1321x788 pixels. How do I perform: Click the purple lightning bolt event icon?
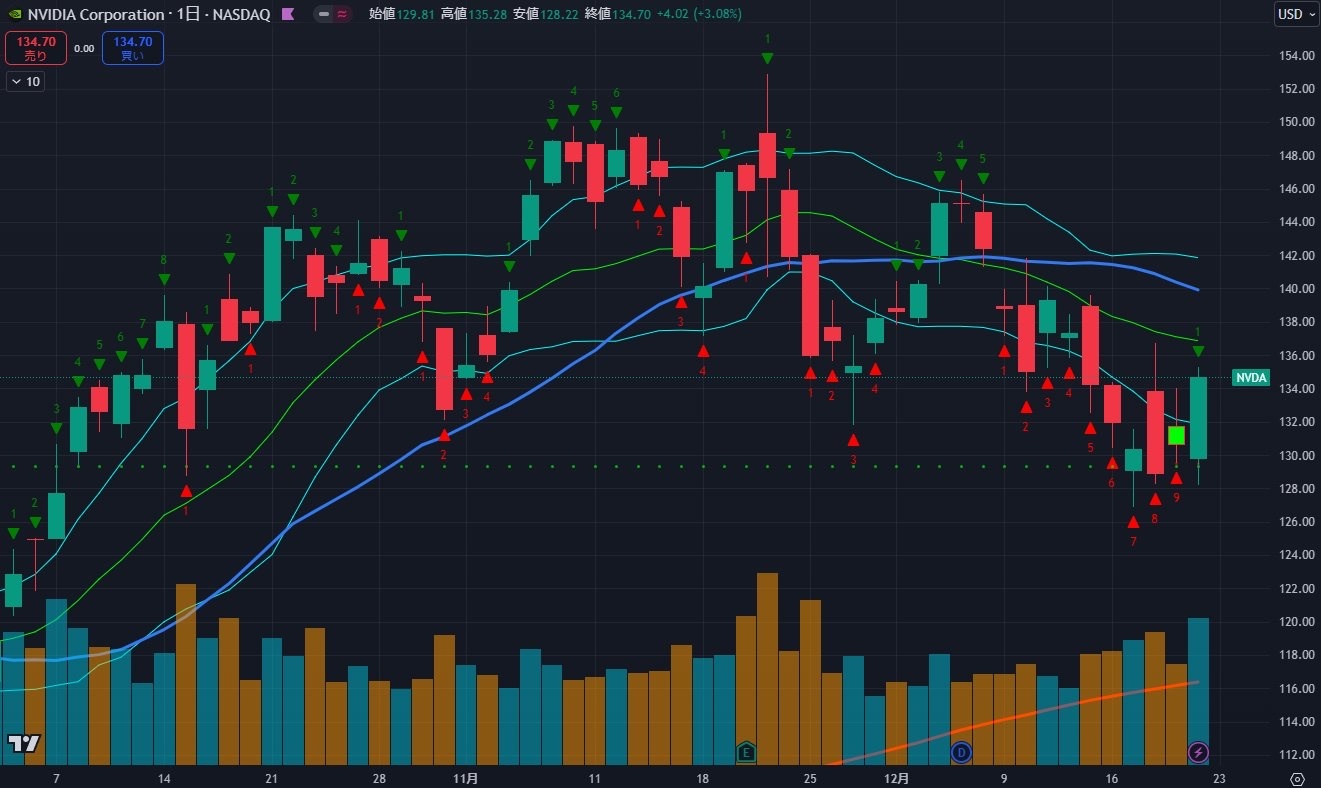coord(1198,751)
